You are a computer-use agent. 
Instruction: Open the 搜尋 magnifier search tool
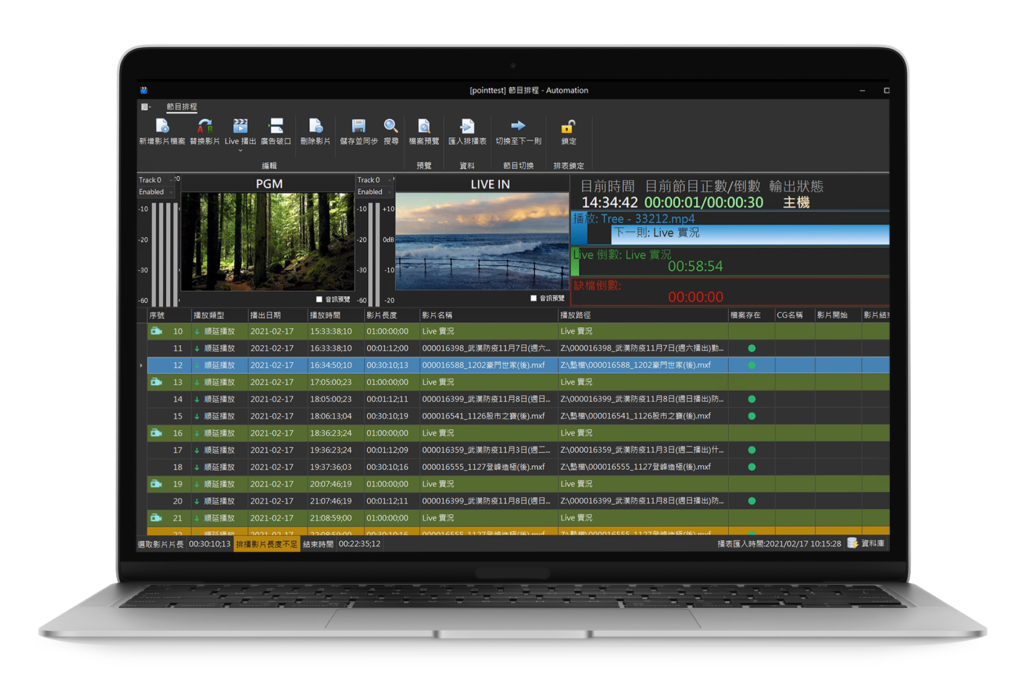pos(391,126)
